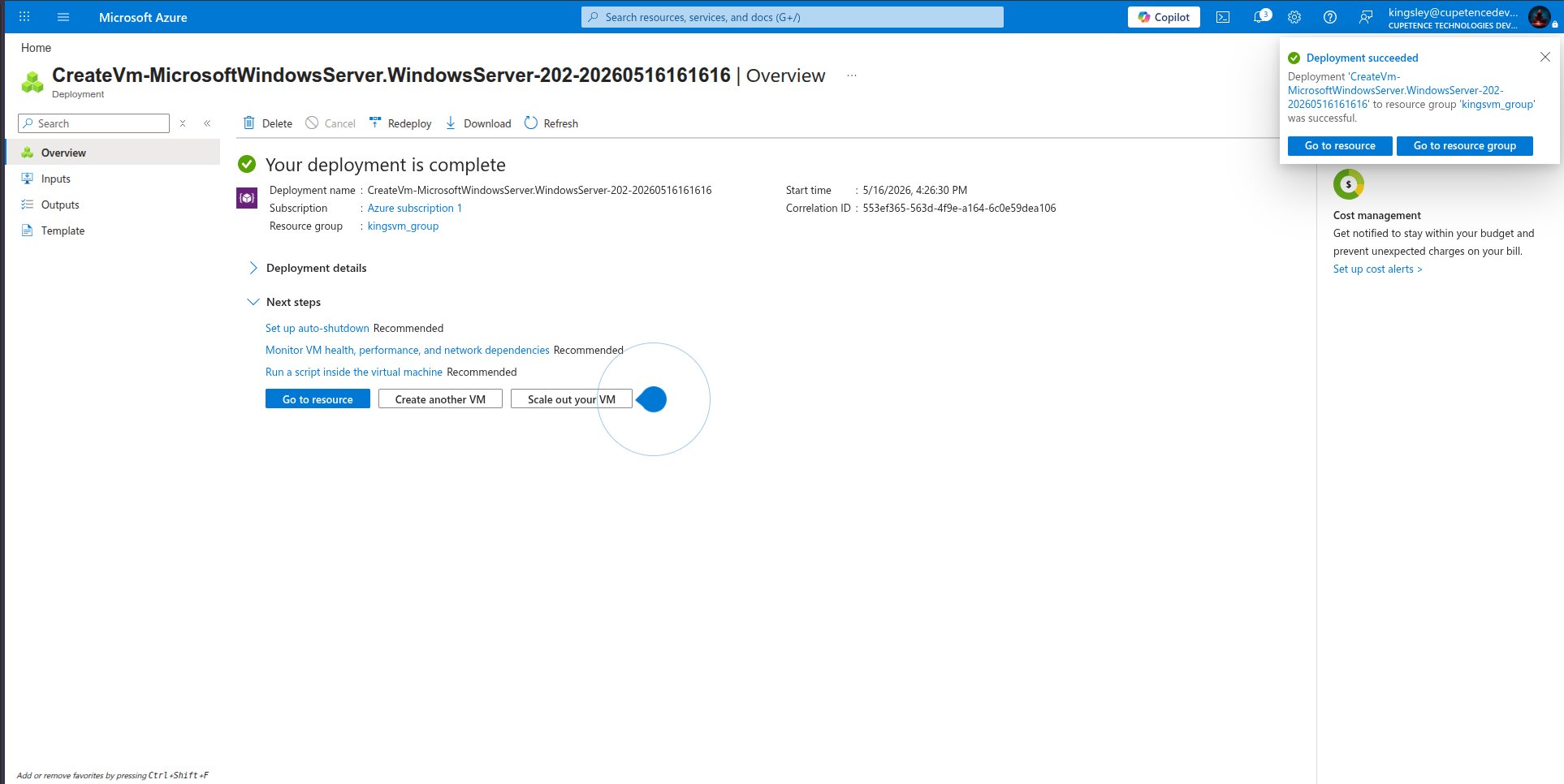
Task: Go to Home breadcrumb
Action: (36, 48)
